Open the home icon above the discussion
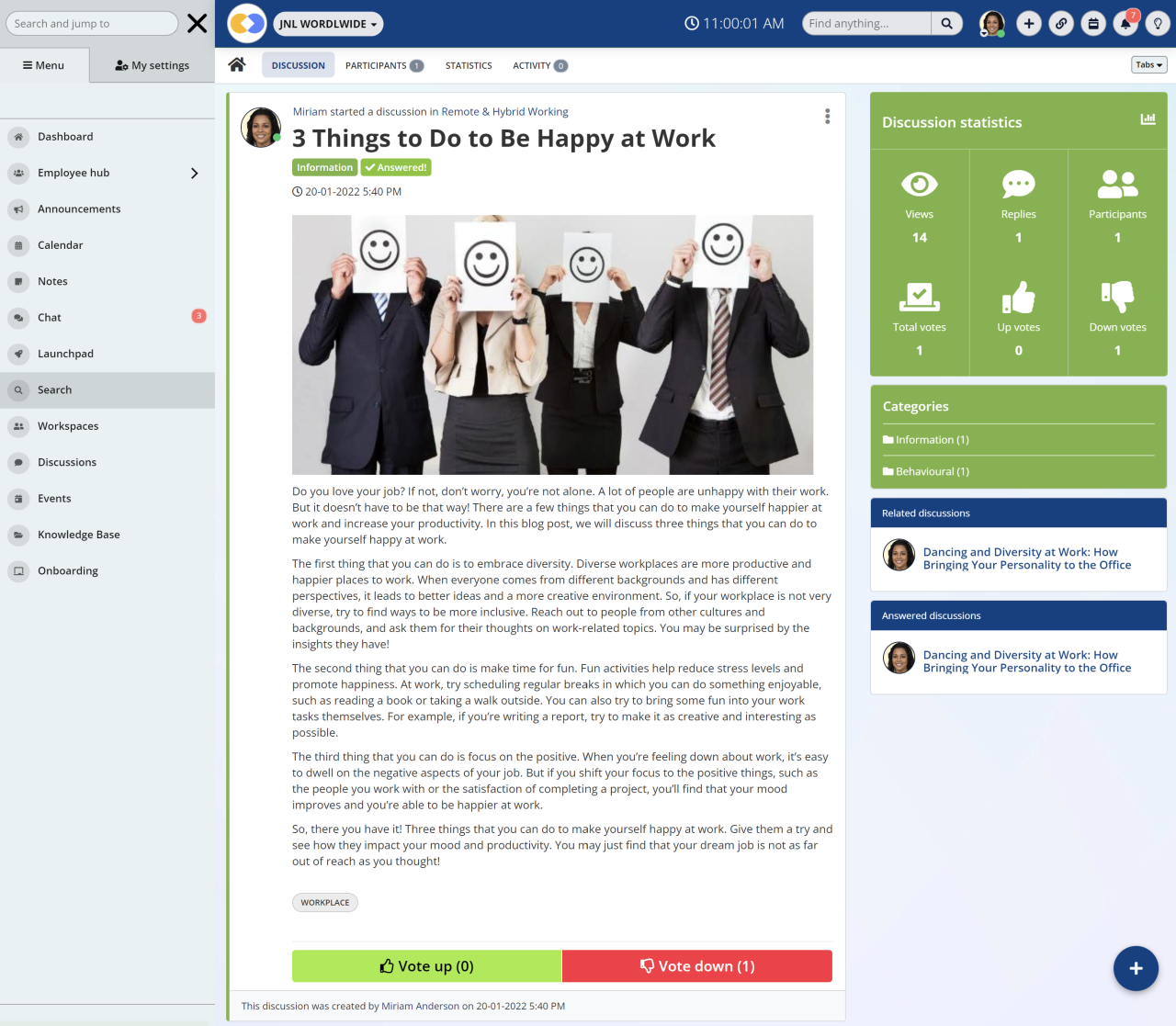Image resolution: width=1176 pixels, height=1026 pixels. (237, 64)
